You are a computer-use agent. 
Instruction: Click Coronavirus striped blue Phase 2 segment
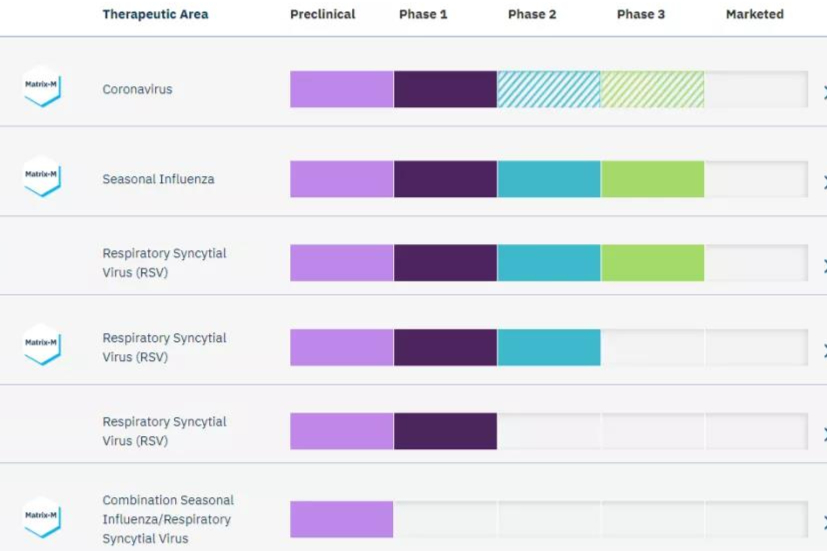pos(549,90)
